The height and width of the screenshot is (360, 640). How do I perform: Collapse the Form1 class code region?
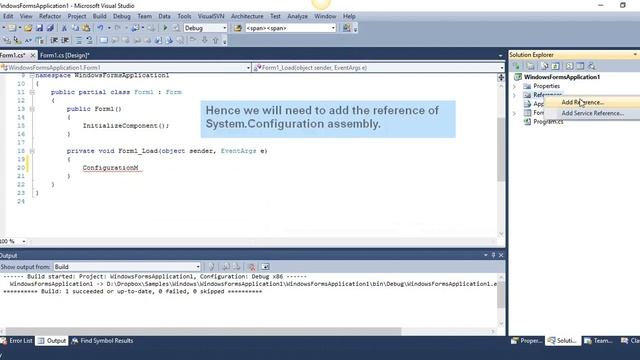pos(32,92)
